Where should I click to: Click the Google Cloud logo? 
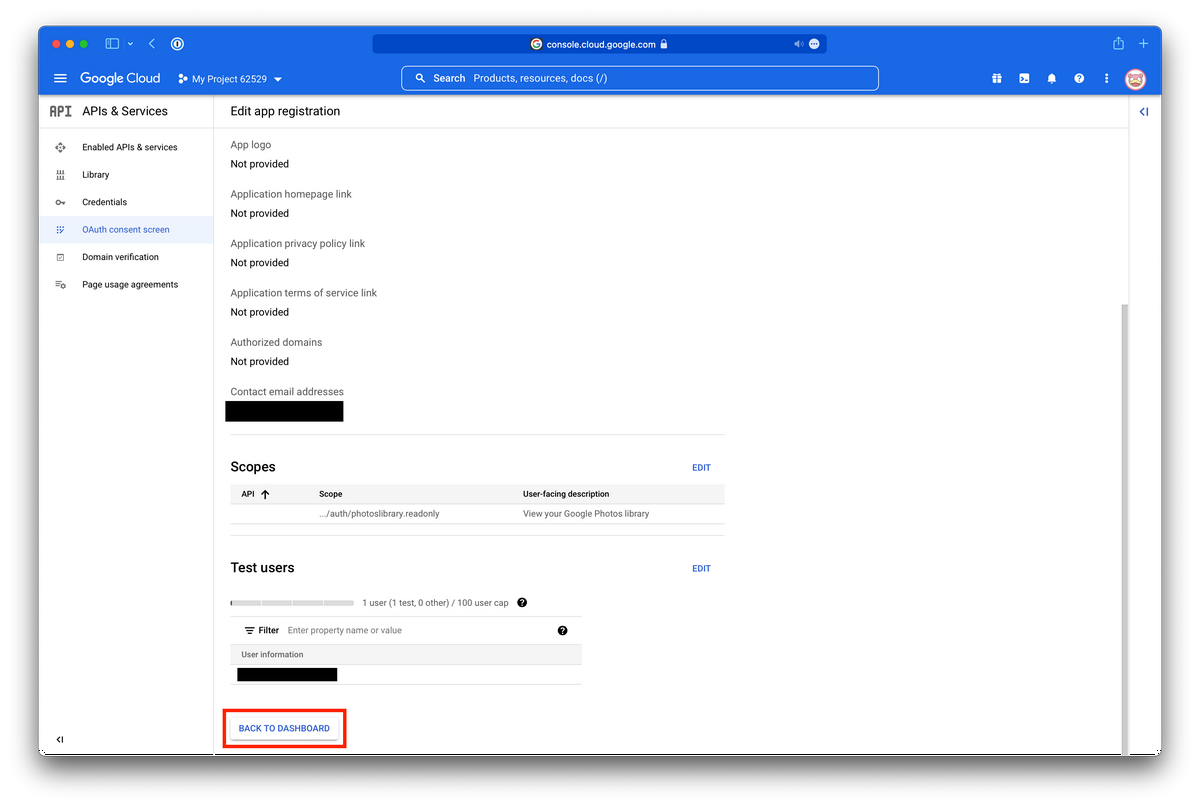click(x=120, y=78)
